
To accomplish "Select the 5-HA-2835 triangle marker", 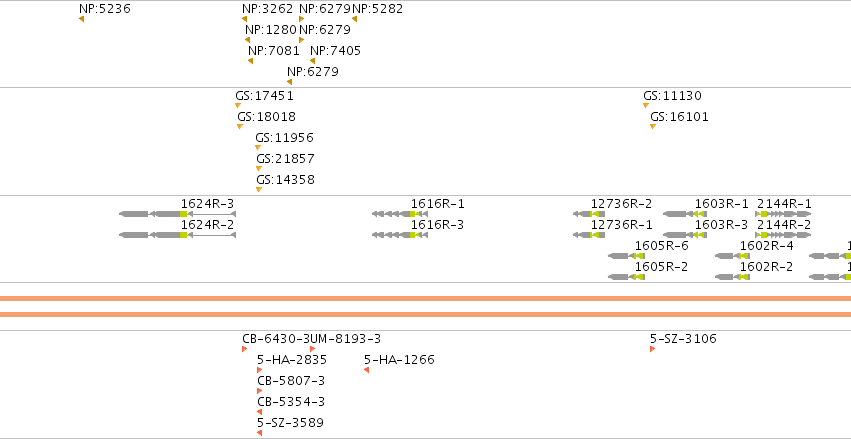I will [259, 370].
